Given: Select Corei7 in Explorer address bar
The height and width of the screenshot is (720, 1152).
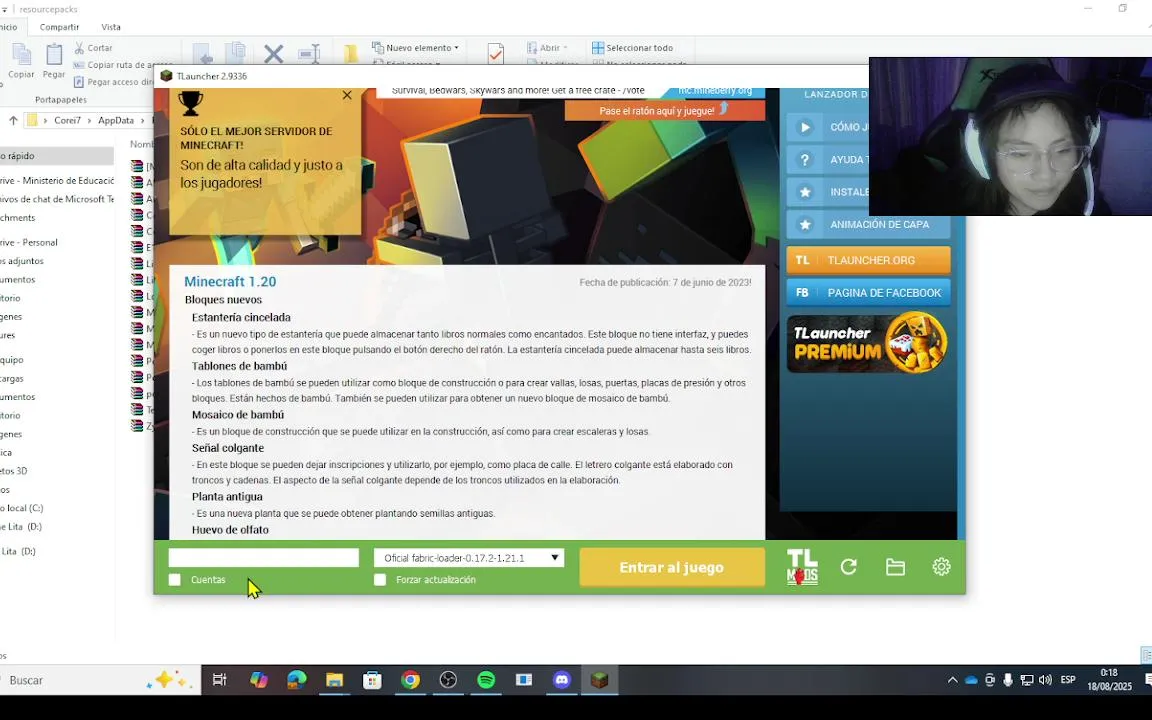Looking at the screenshot, I should click(x=67, y=120).
